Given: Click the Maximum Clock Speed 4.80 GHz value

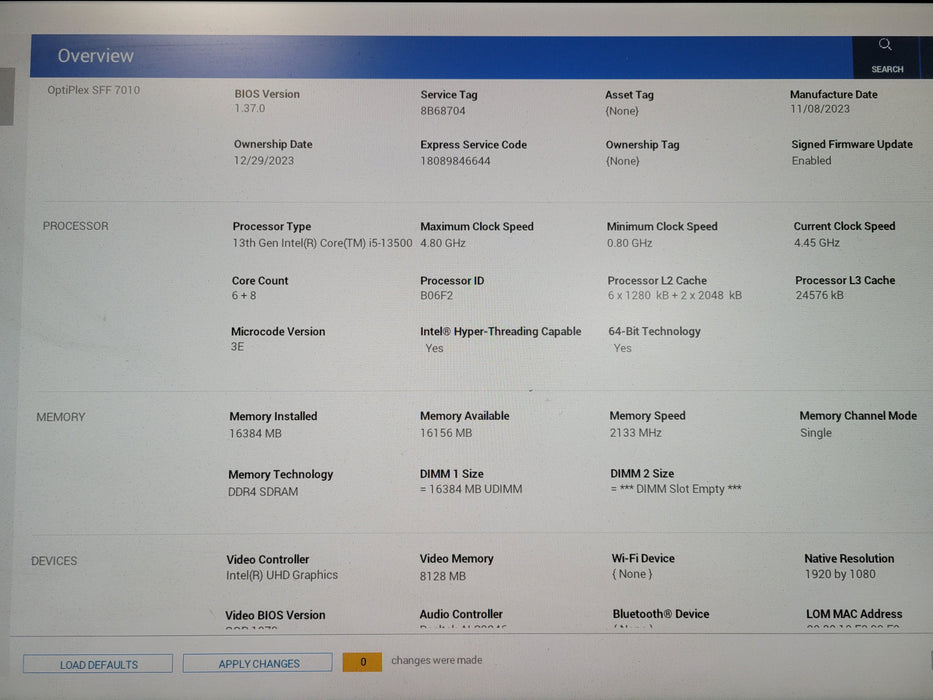Looking at the screenshot, I should [x=443, y=243].
